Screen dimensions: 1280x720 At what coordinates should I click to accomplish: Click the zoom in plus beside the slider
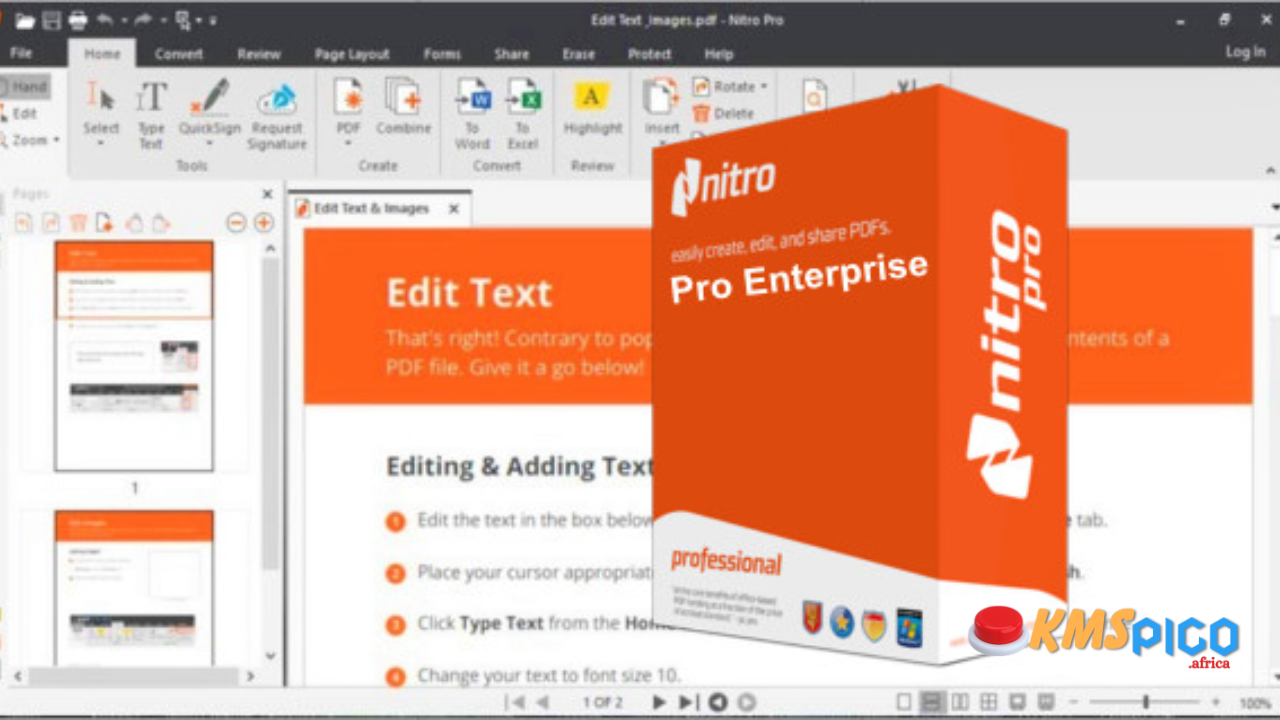point(1216,703)
